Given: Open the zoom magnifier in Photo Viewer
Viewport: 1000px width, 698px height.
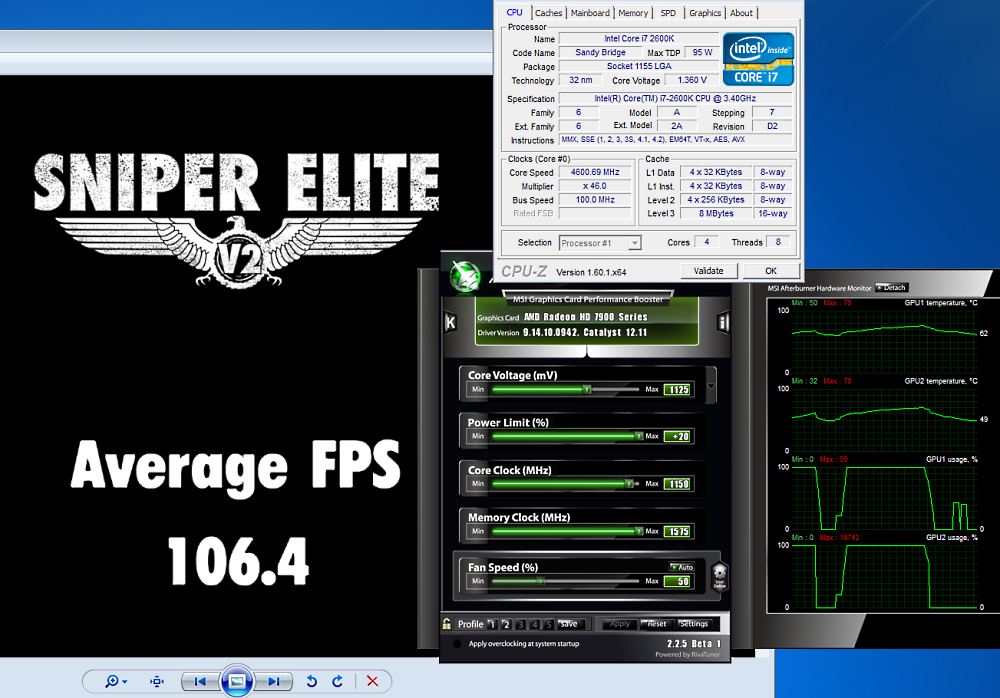Looking at the screenshot, I should pyautogui.click(x=115, y=681).
